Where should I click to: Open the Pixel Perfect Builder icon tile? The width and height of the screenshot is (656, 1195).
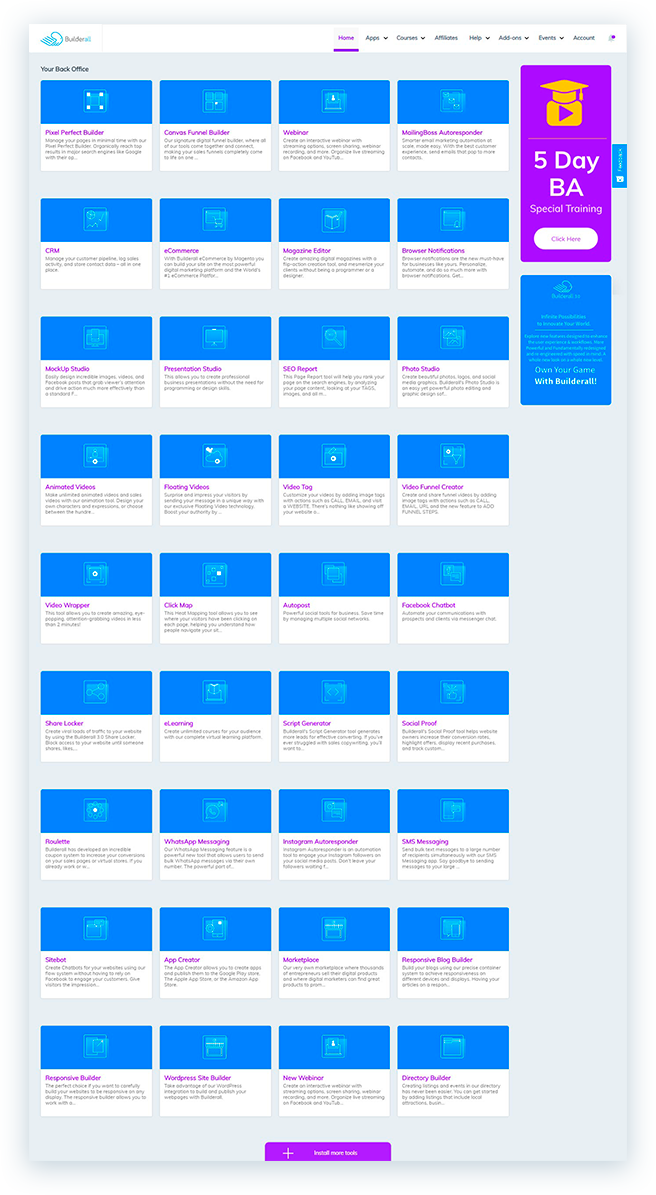click(96, 101)
